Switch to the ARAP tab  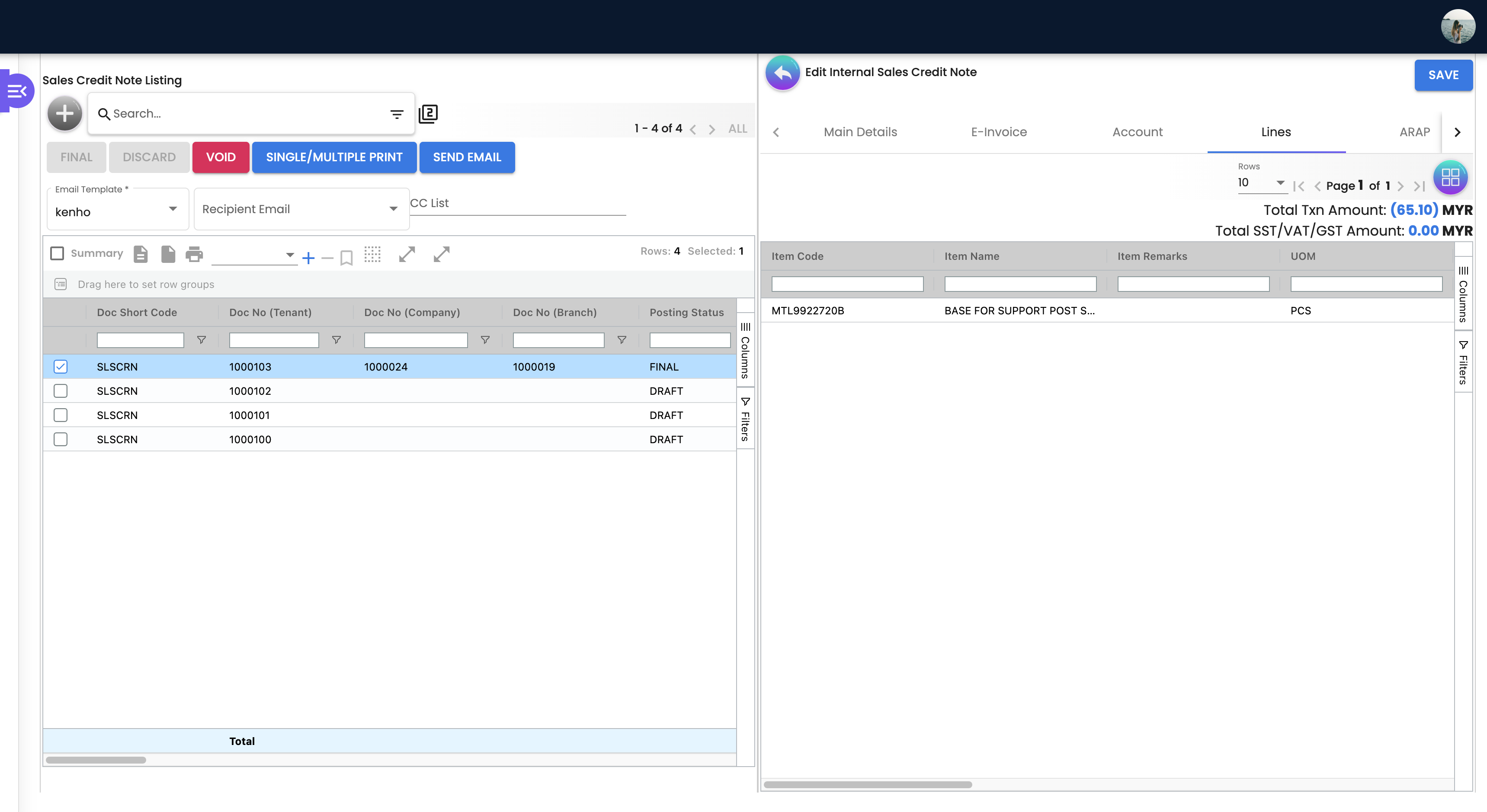[x=1414, y=132]
